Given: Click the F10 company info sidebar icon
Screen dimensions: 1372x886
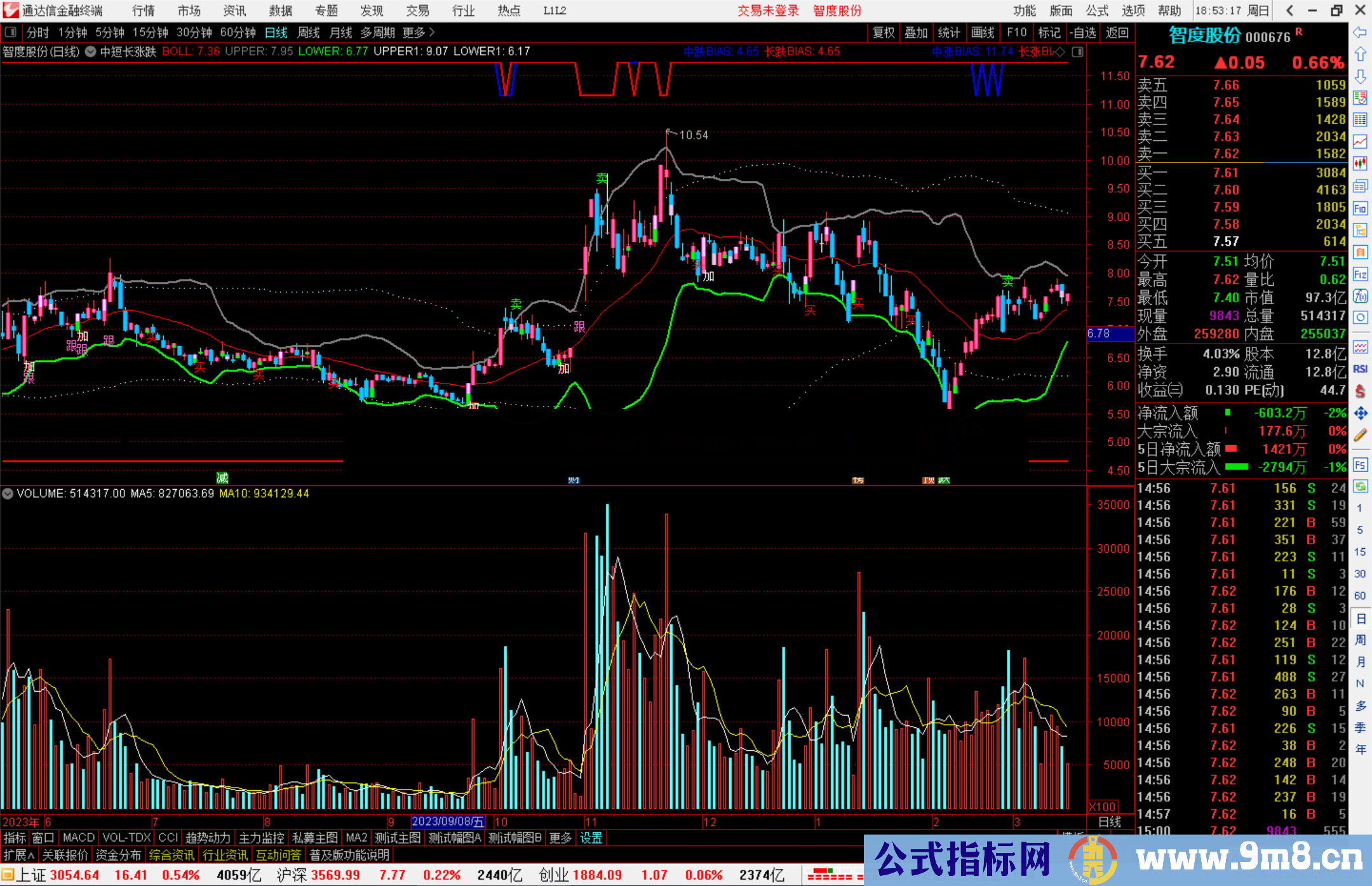Looking at the screenshot, I should click(1360, 208).
